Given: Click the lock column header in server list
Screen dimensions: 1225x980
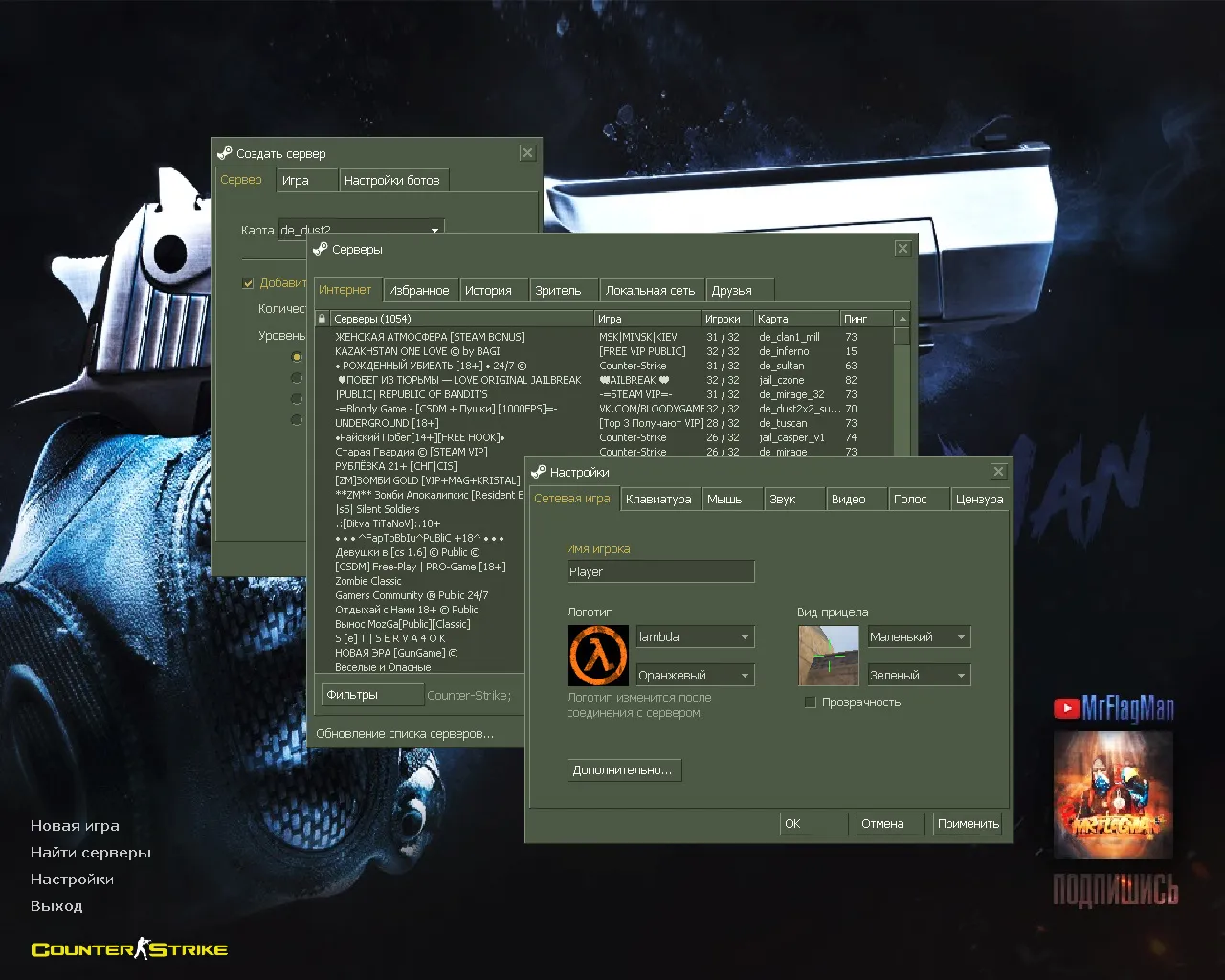Looking at the screenshot, I should [323, 318].
